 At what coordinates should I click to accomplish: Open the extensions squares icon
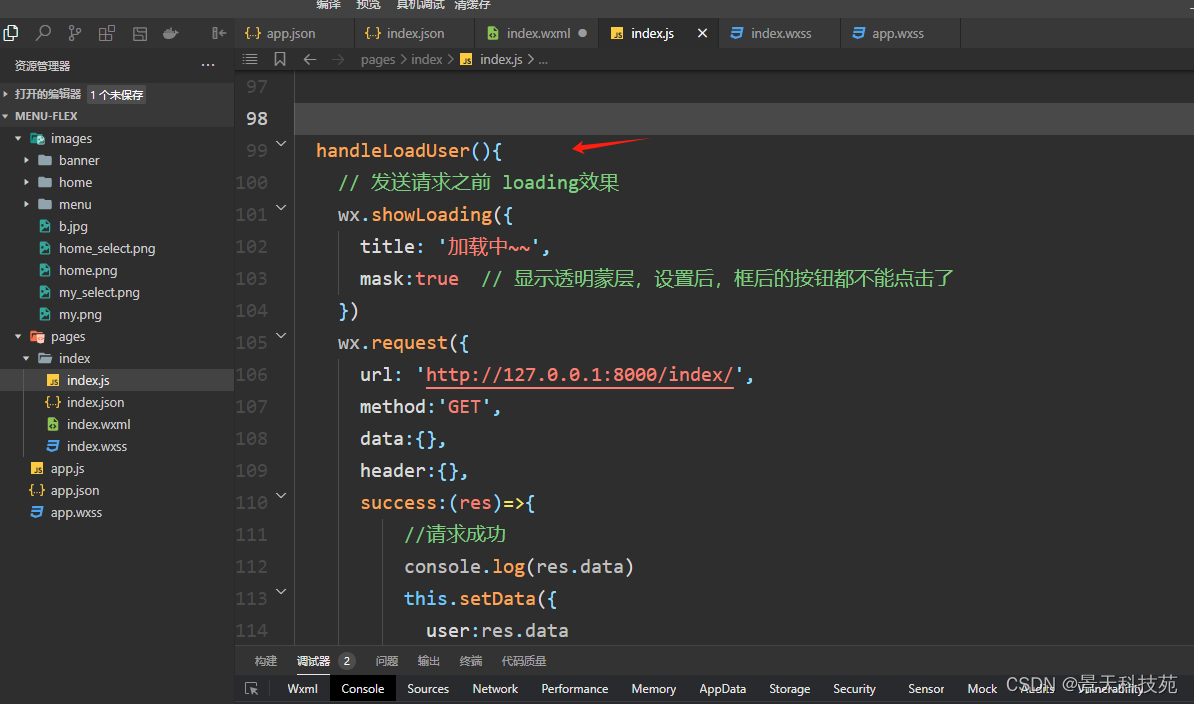click(x=107, y=33)
